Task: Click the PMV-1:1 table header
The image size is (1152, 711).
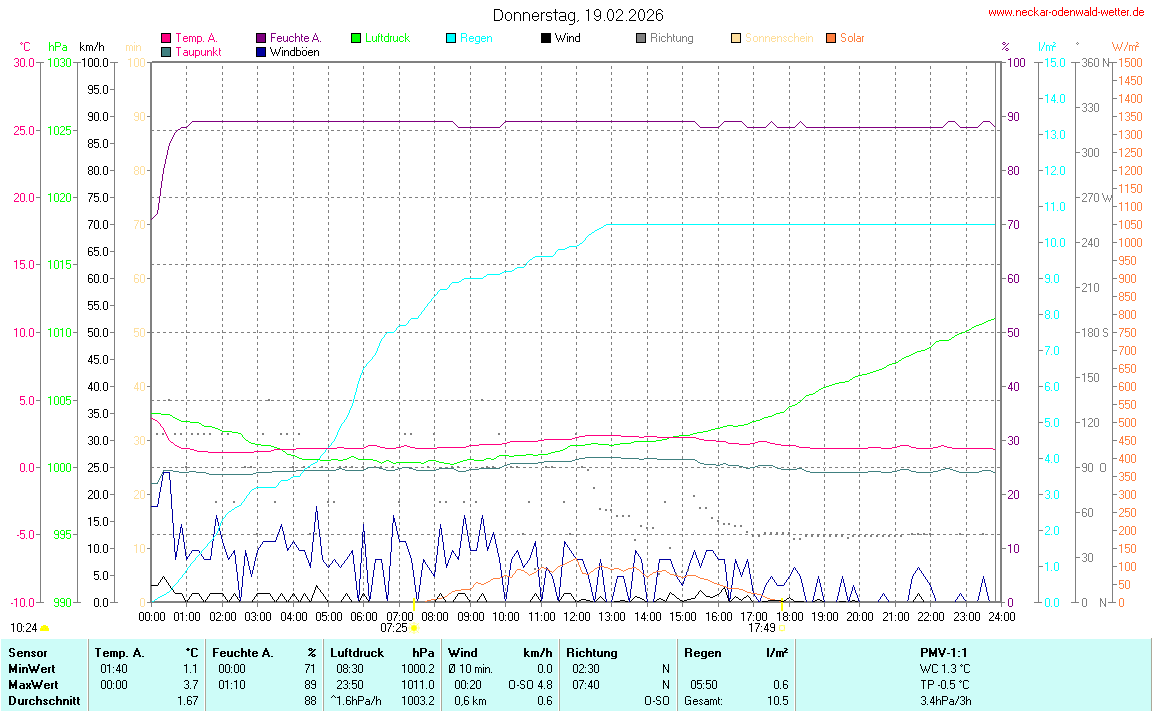Action: (945, 653)
